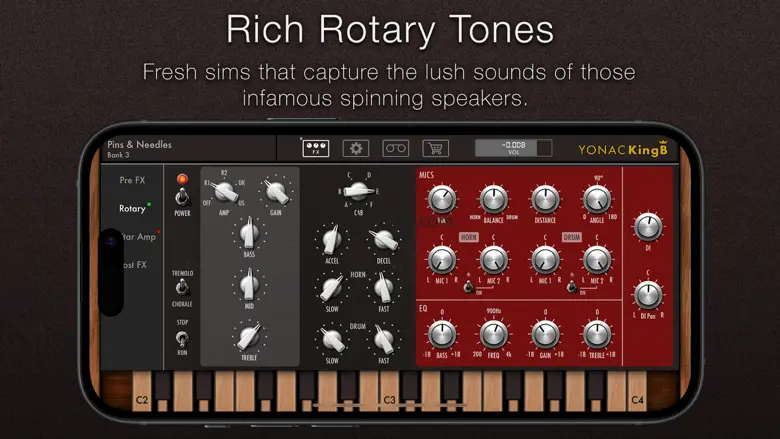Click the HORN MIC 1 pan knob
This screenshot has width=780, height=439.
coord(442,260)
